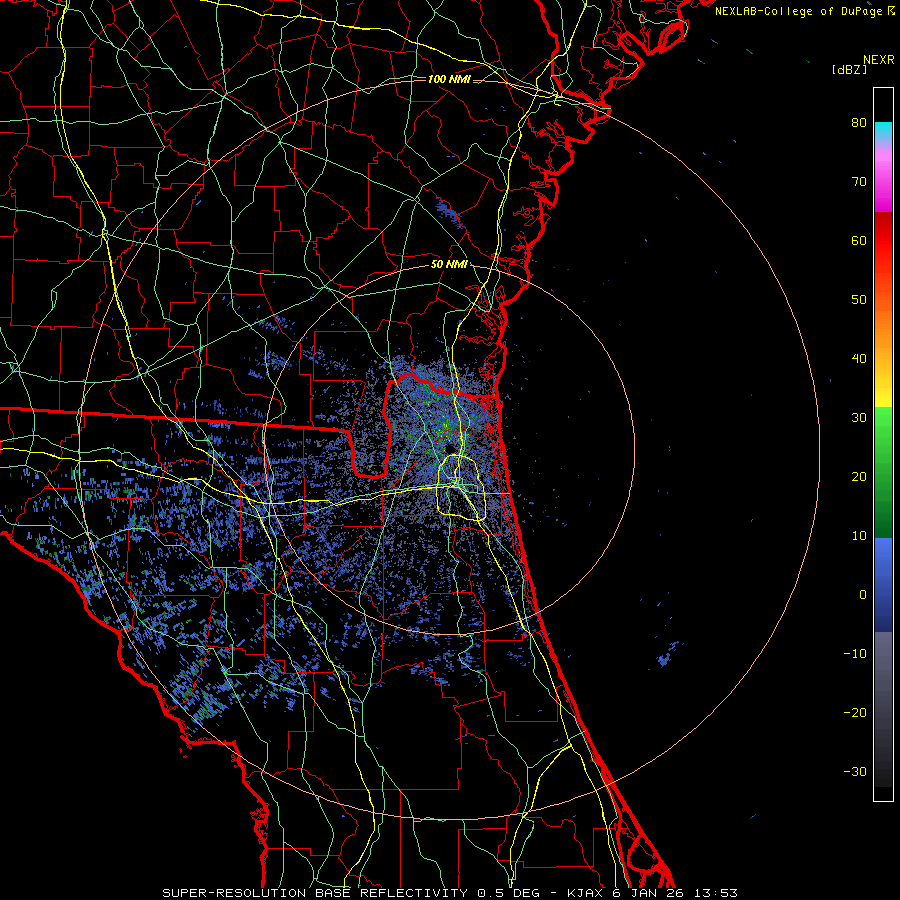This screenshot has width=900, height=900.
Task: Click the cyan top of color bar
Action: click(883, 131)
